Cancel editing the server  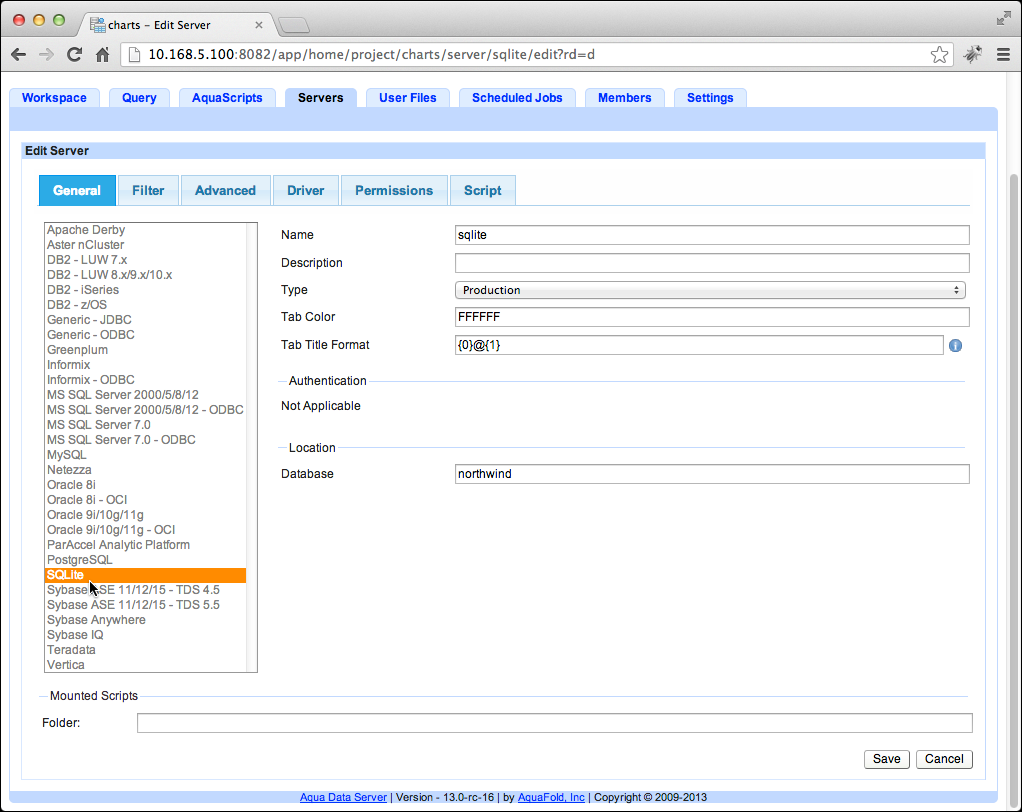(944, 759)
